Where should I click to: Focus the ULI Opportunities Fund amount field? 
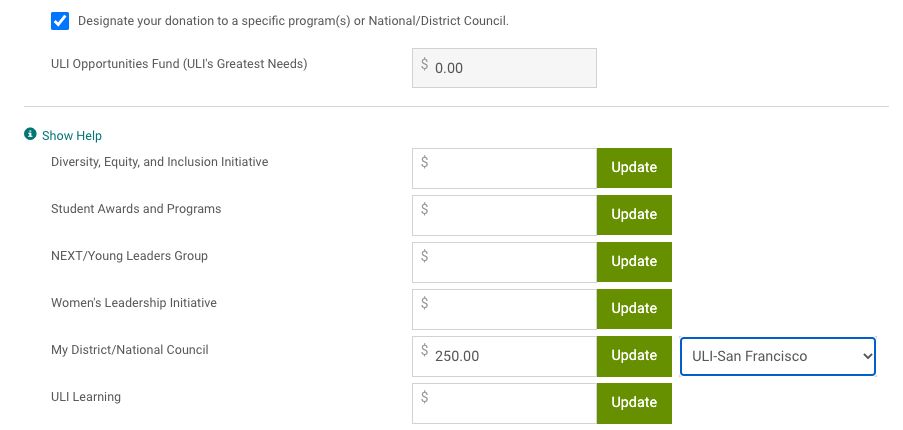[504, 68]
